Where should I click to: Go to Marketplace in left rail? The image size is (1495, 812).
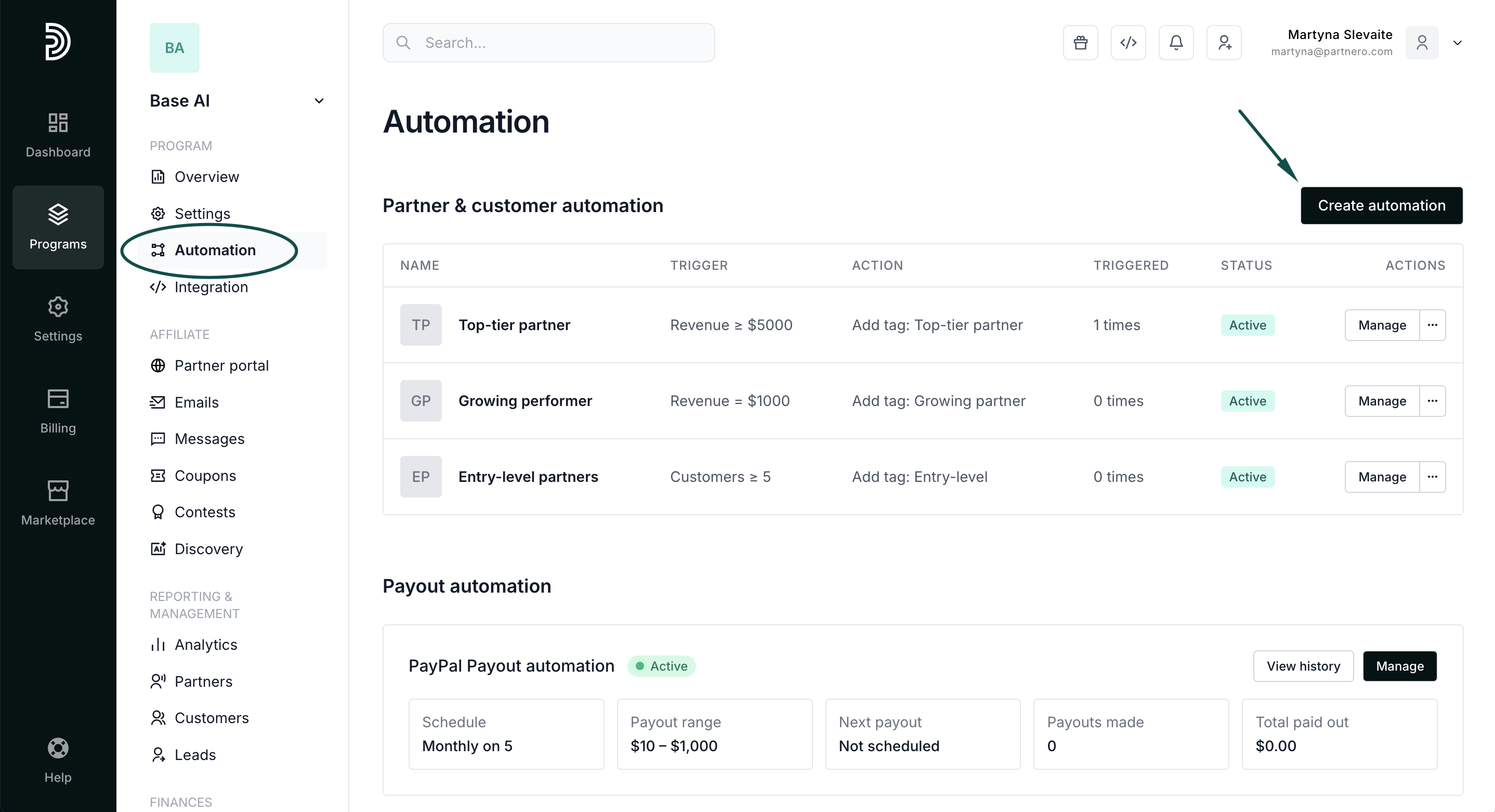tap(58, 503)
